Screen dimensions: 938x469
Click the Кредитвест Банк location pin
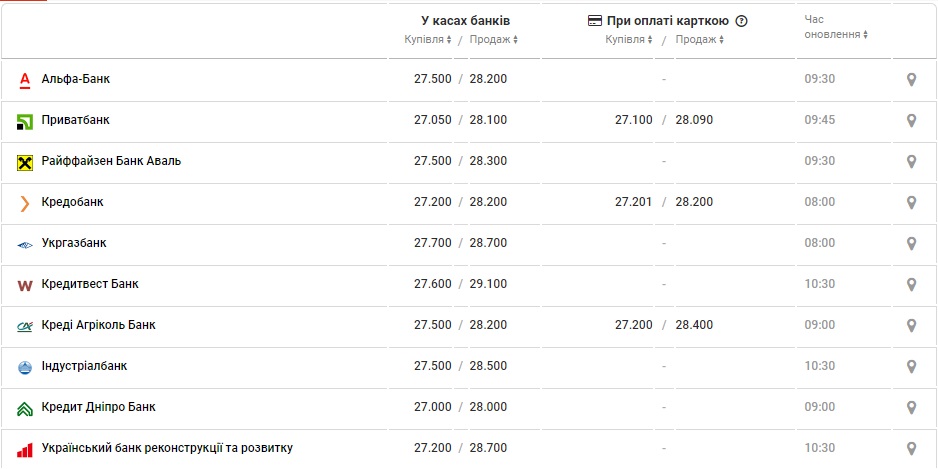[911, 284]
